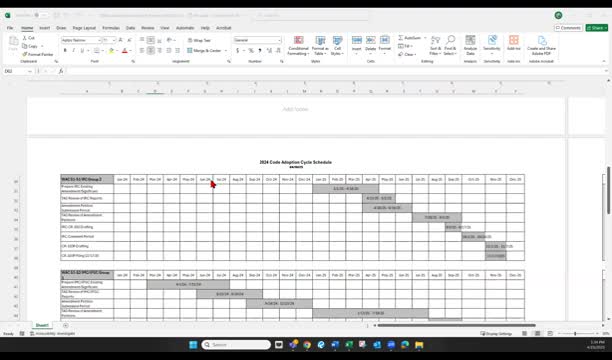612x360 pixels.
Task: Apply the yellow fill color
Action: [111, 51]
